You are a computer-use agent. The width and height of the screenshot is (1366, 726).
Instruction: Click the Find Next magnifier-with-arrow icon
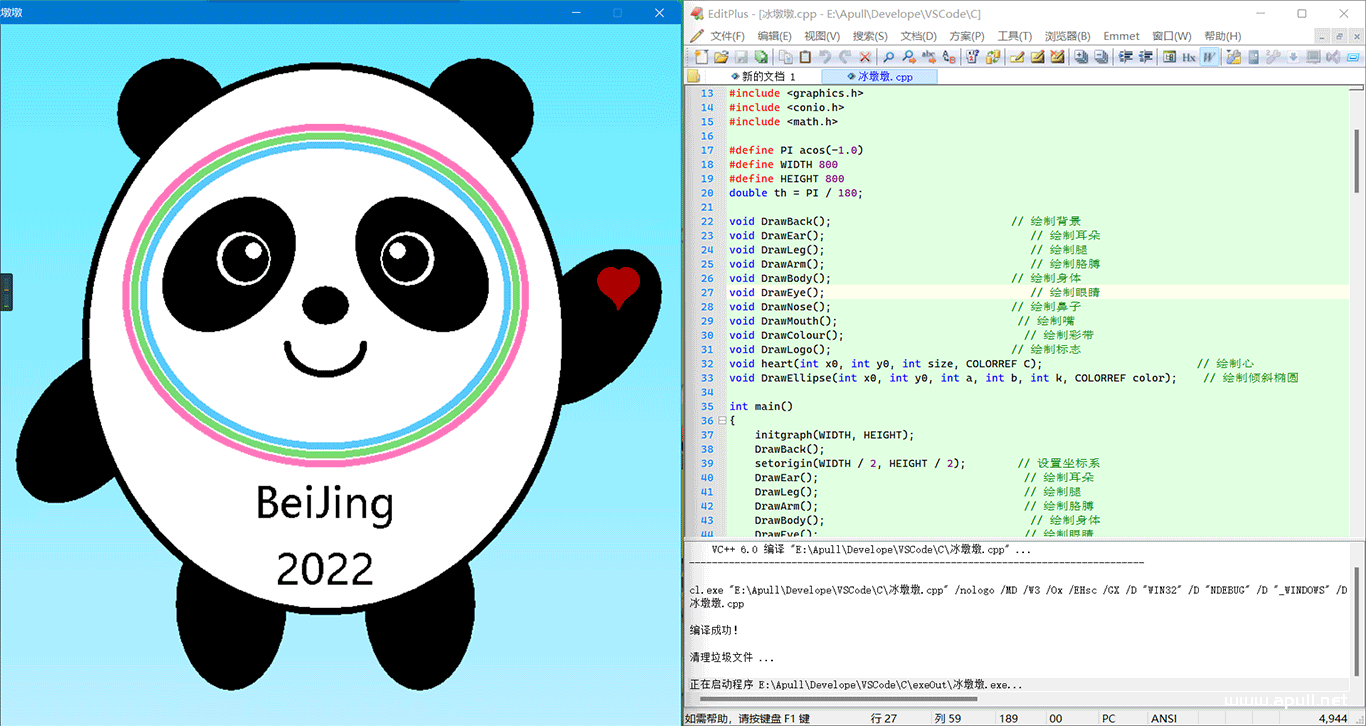pyautogui.click(x=910, y=57)
